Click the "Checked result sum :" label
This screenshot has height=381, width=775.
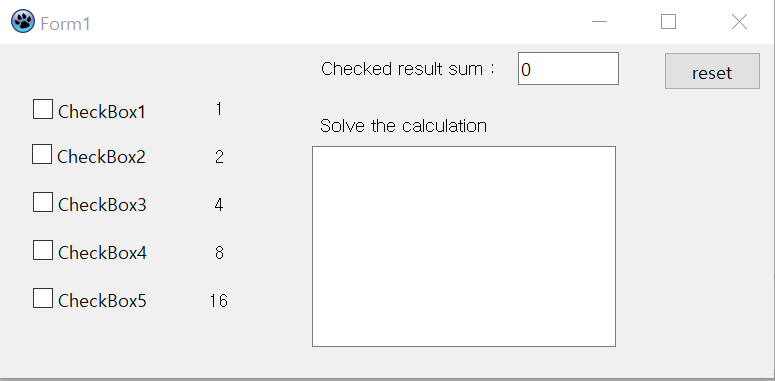coord(408,69)
